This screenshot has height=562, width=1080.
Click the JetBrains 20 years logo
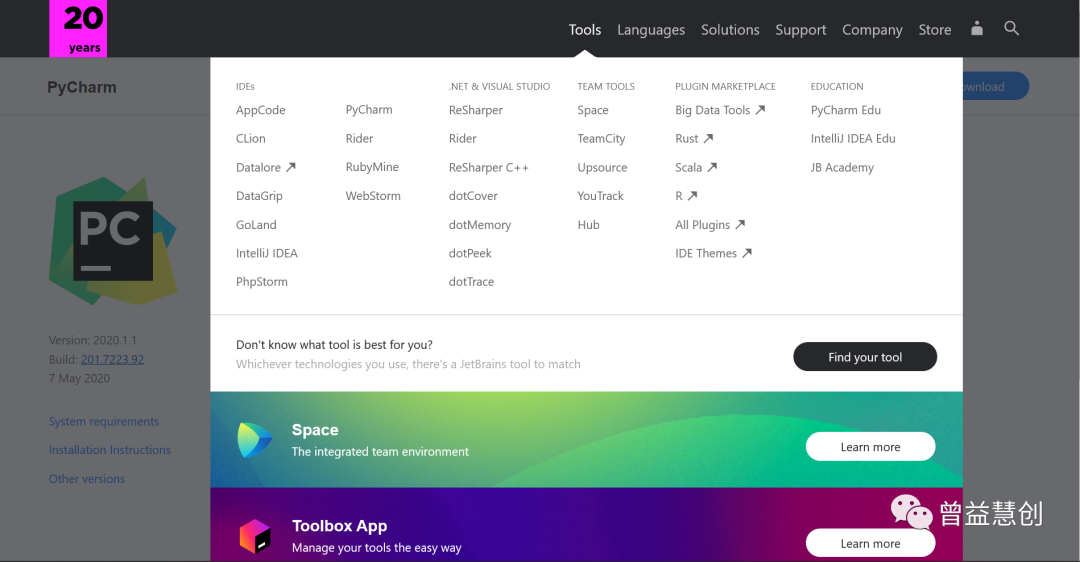[78, 28]
